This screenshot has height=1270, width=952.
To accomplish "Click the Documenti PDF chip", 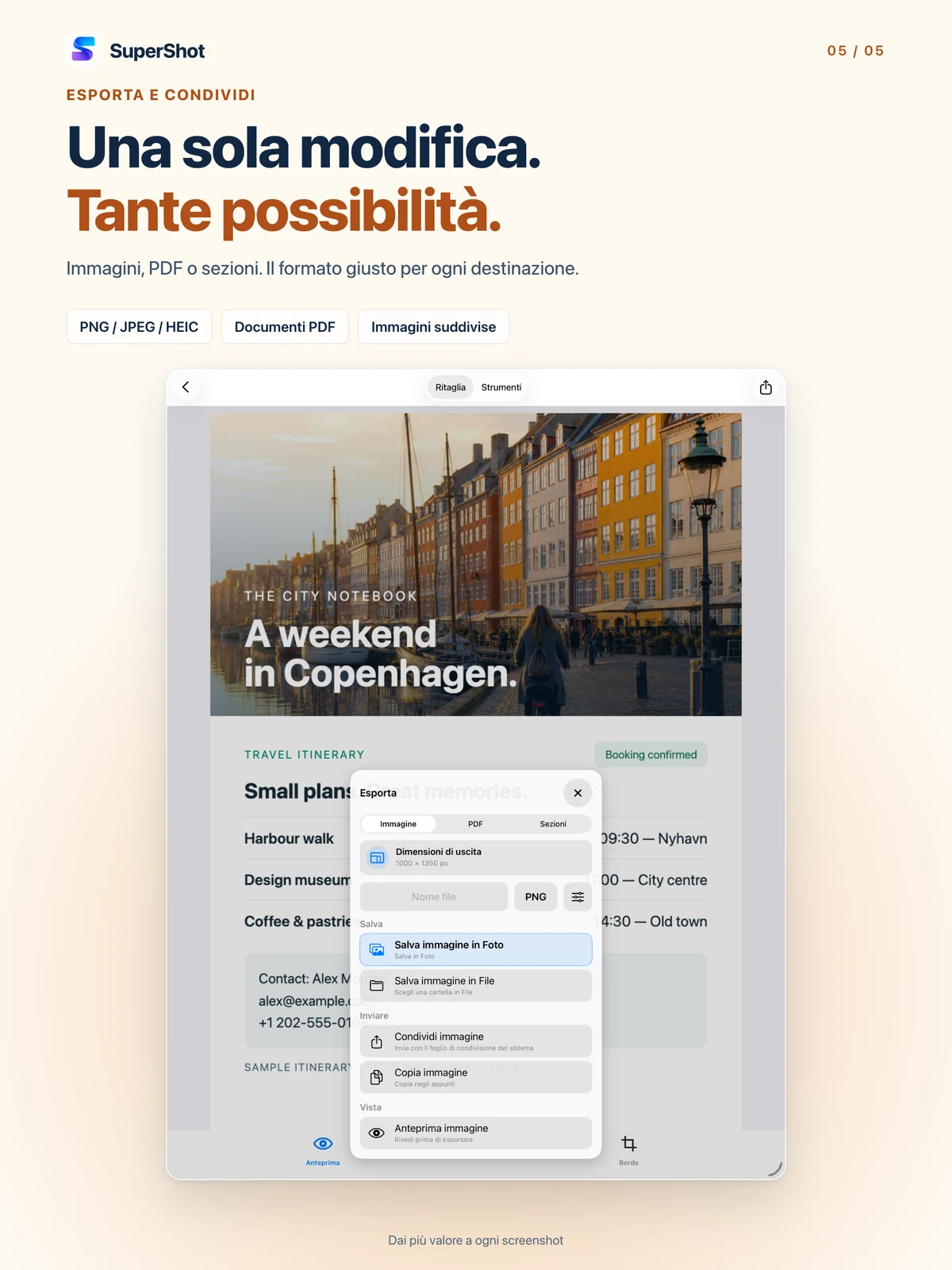I will click(x=285, y=327).
